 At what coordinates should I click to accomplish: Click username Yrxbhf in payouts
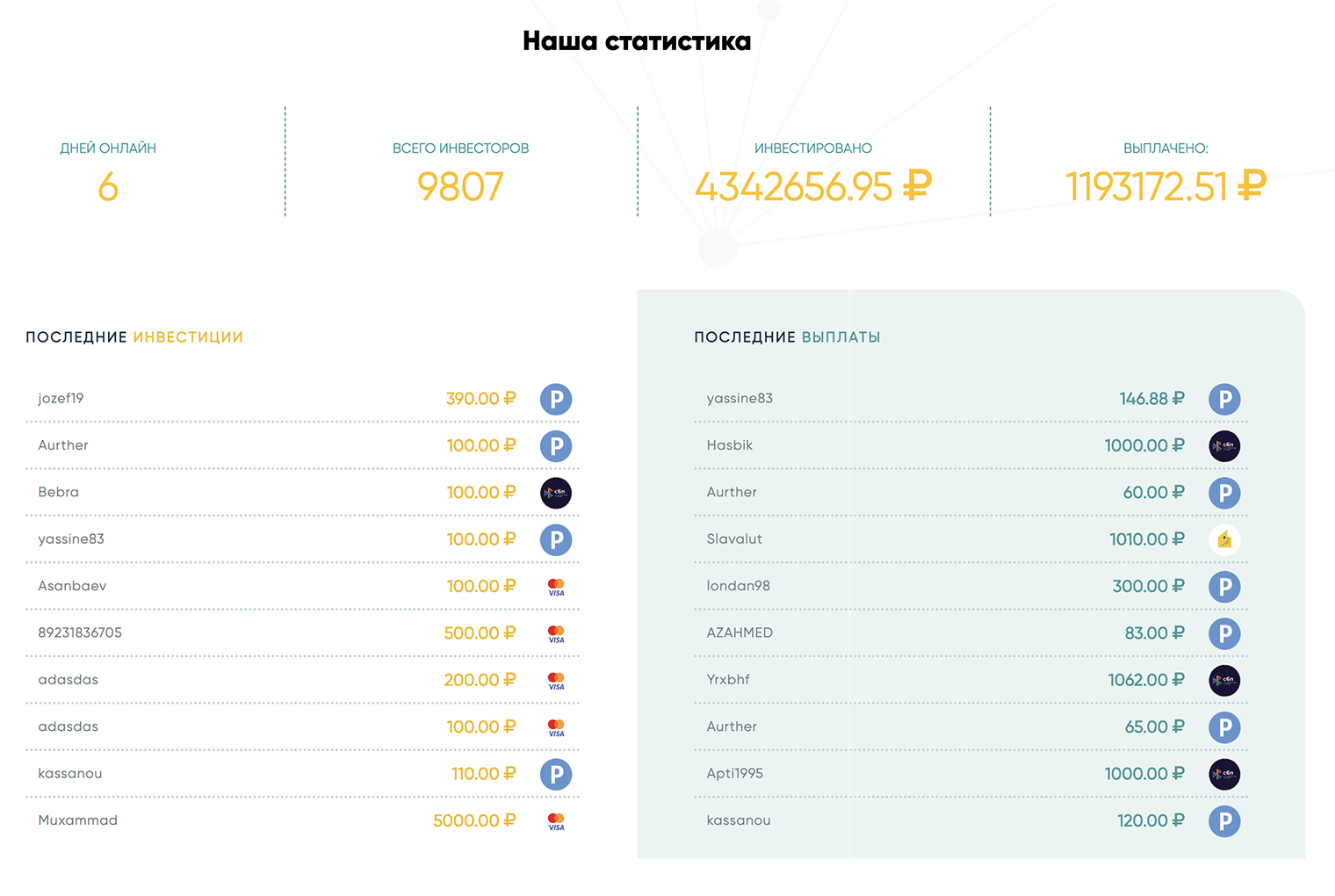tap(728, 680)
